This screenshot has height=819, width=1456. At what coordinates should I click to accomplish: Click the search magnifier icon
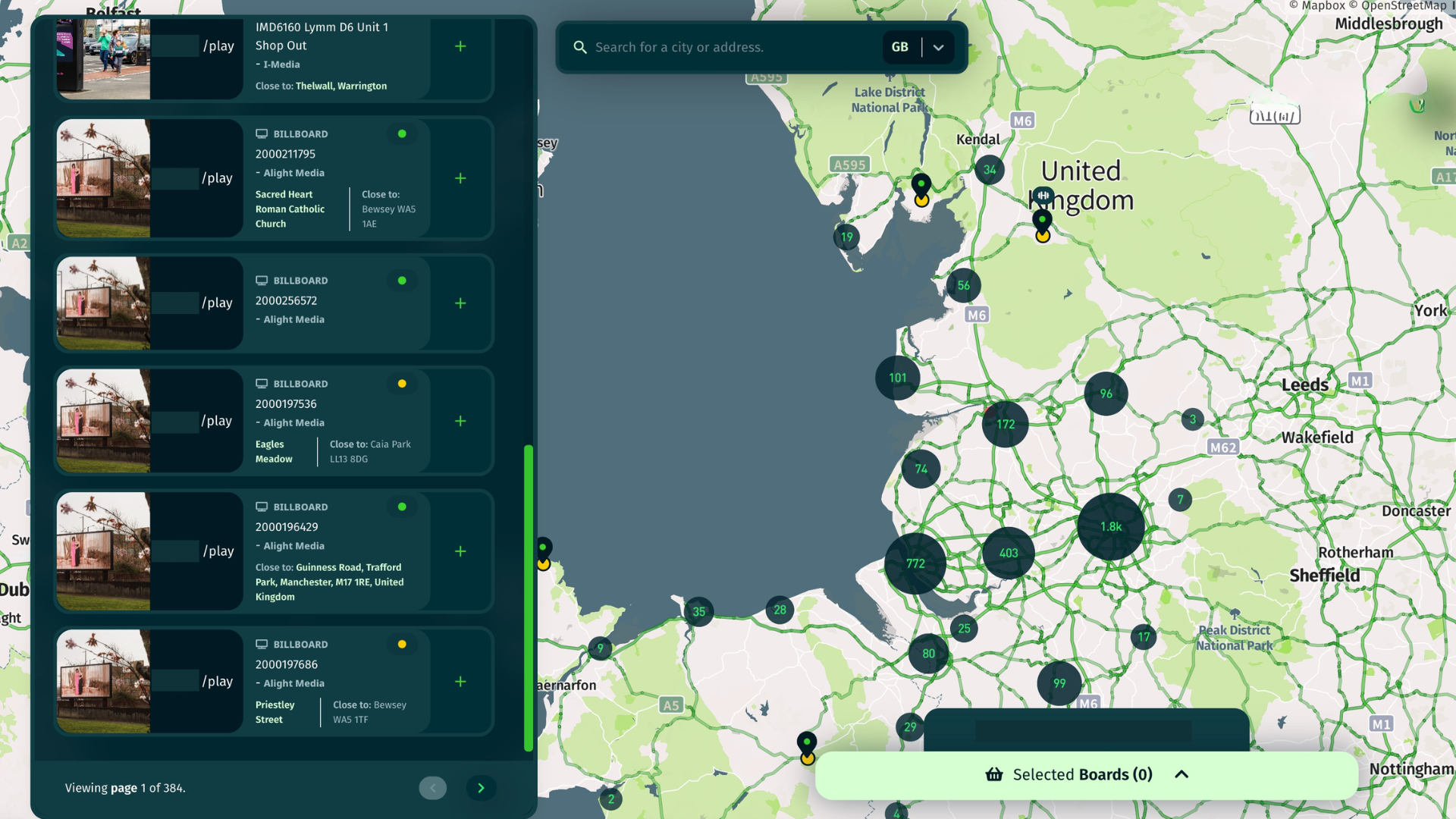(580, 47)
